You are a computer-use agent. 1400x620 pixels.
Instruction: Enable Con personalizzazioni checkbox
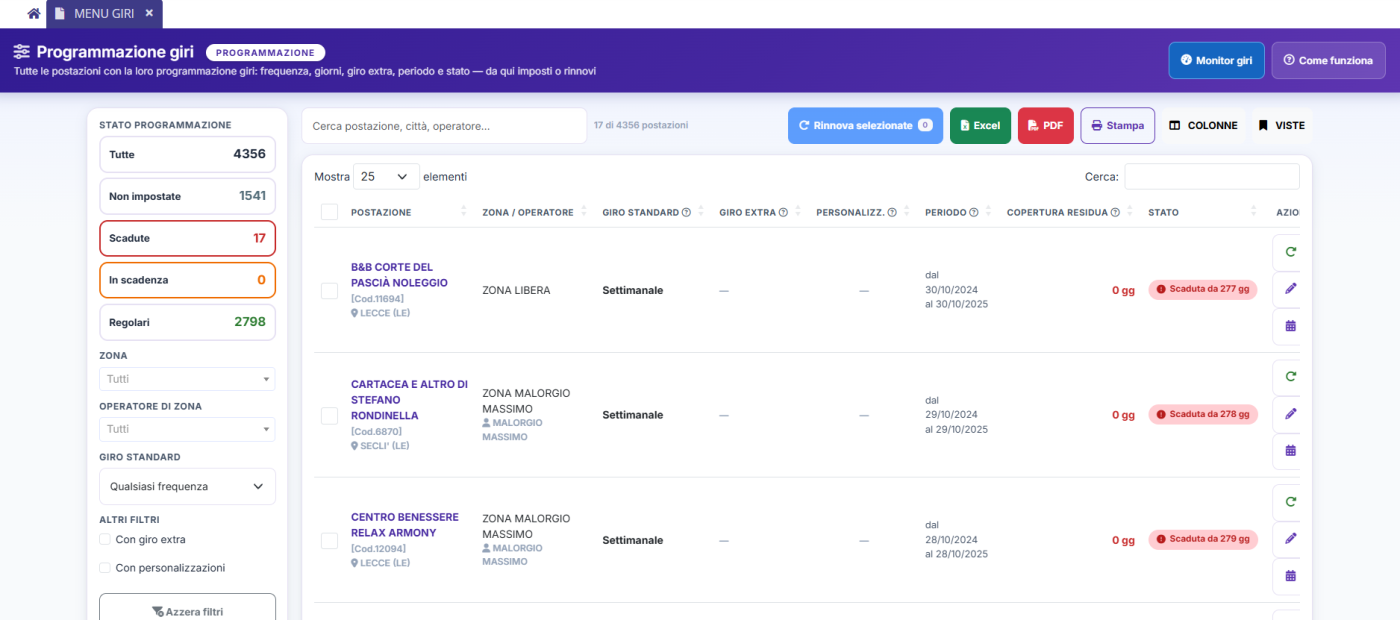[105, 567]
